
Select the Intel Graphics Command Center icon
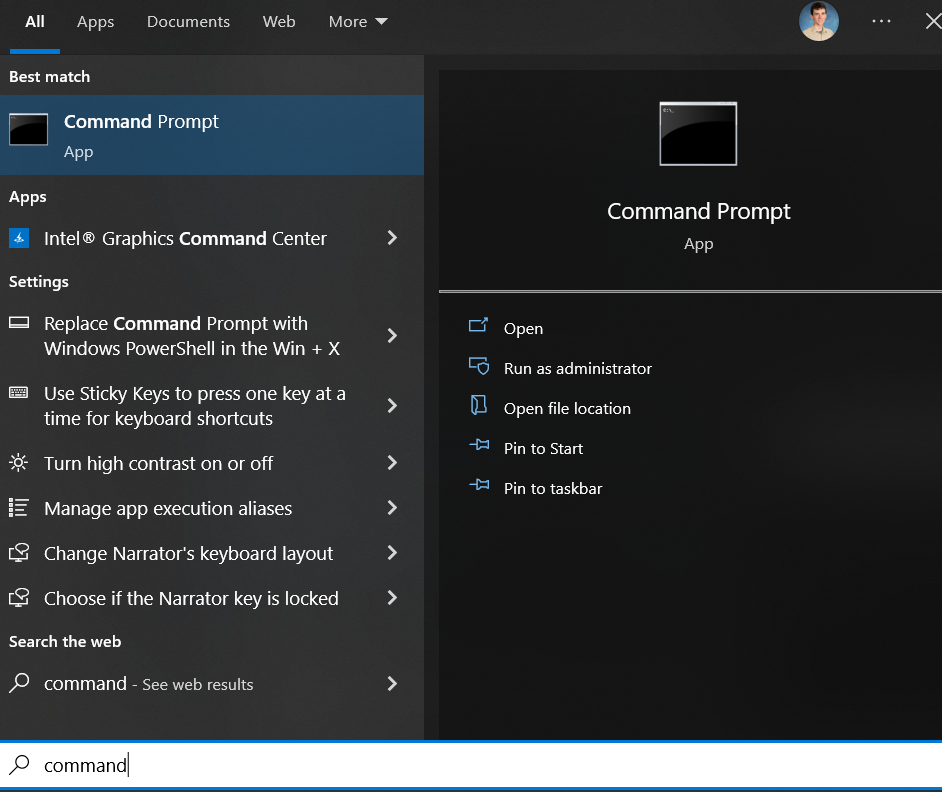pos(19,239)
